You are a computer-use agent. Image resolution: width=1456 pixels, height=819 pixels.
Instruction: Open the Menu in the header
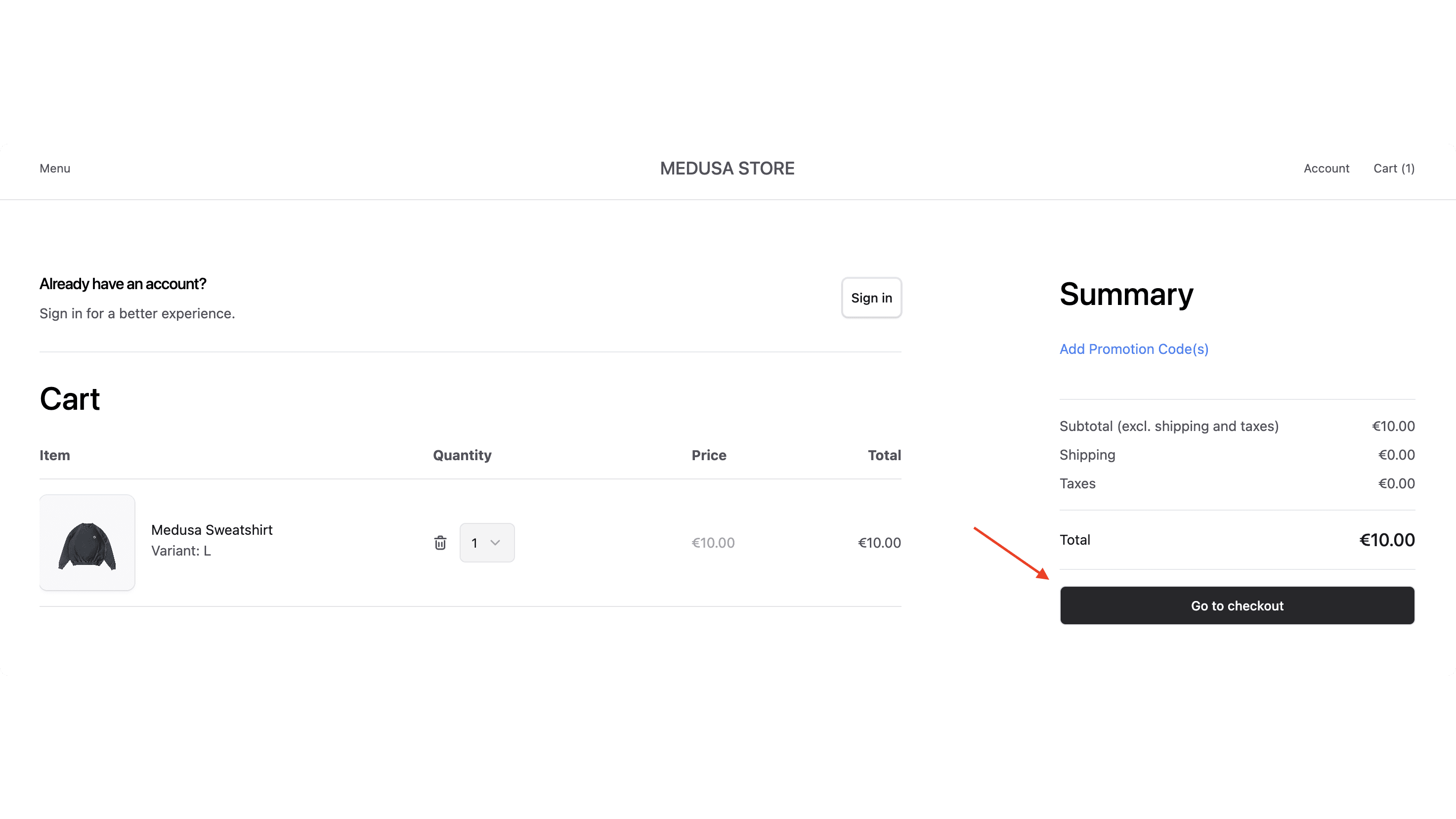pos(55,168)
